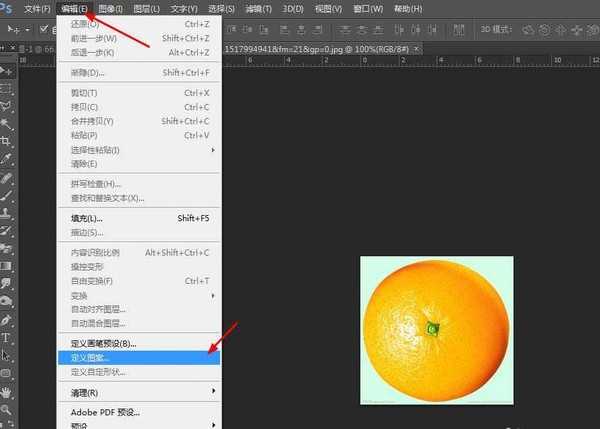Click the orange image on canvas
The image size is (600, 429).
[436, 329]
